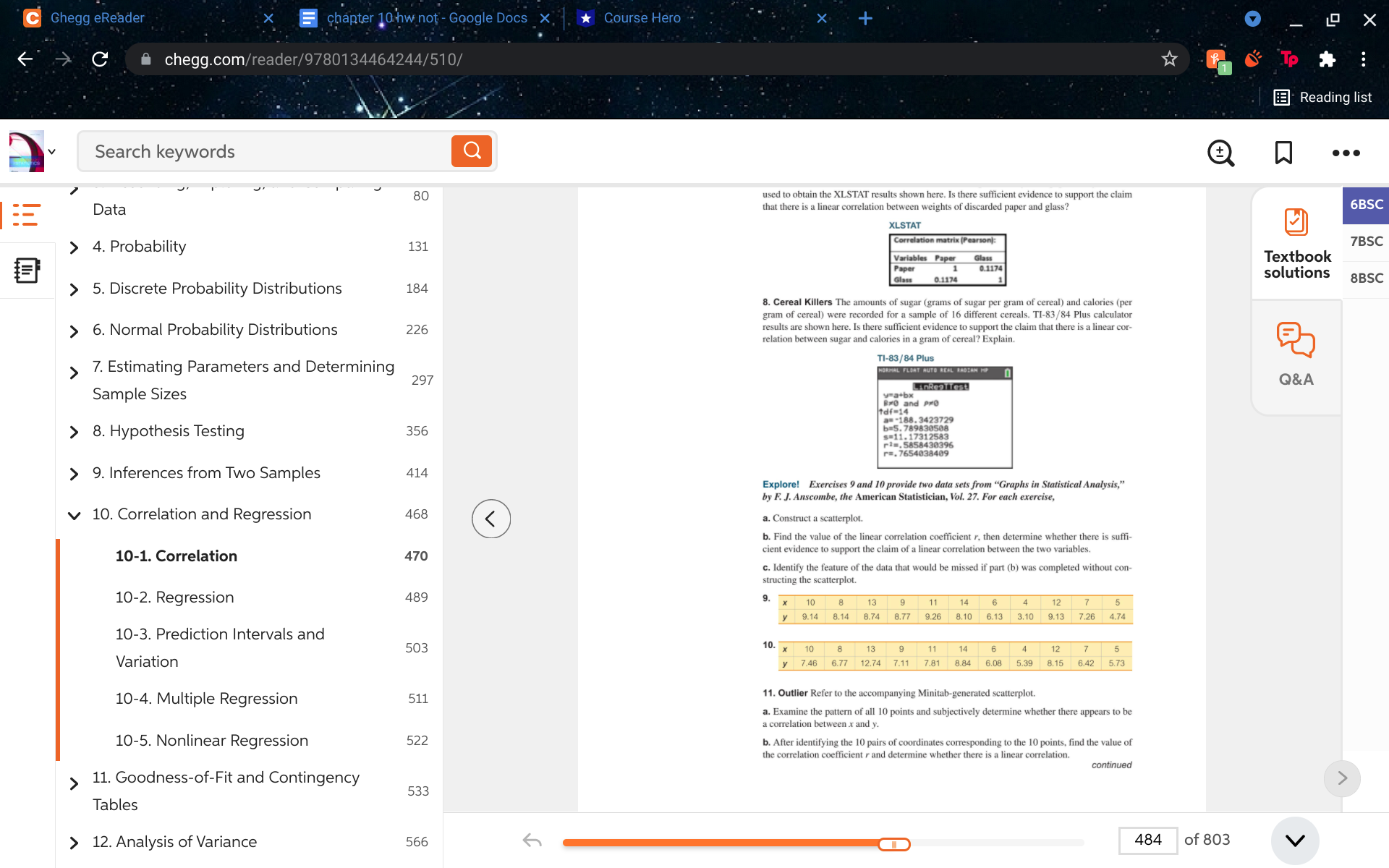Switch to chapter 10 hw Google Docs tab
The height and width of the screenshot is (868, 1389).
(427, 18)
